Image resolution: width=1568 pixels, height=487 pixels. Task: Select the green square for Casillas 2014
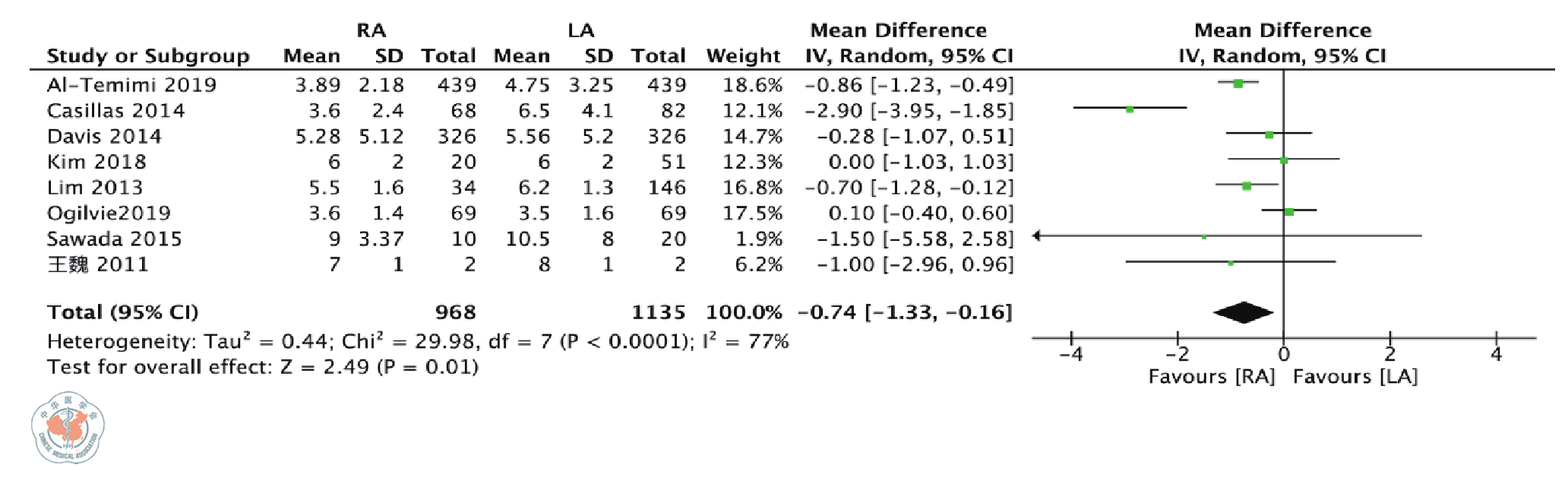1130,109
